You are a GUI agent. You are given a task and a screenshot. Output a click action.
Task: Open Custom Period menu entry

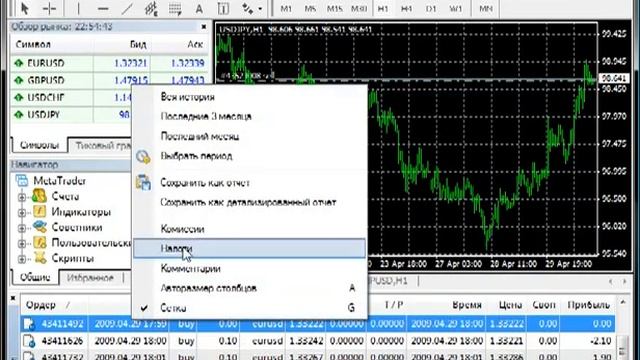point(250,156)
